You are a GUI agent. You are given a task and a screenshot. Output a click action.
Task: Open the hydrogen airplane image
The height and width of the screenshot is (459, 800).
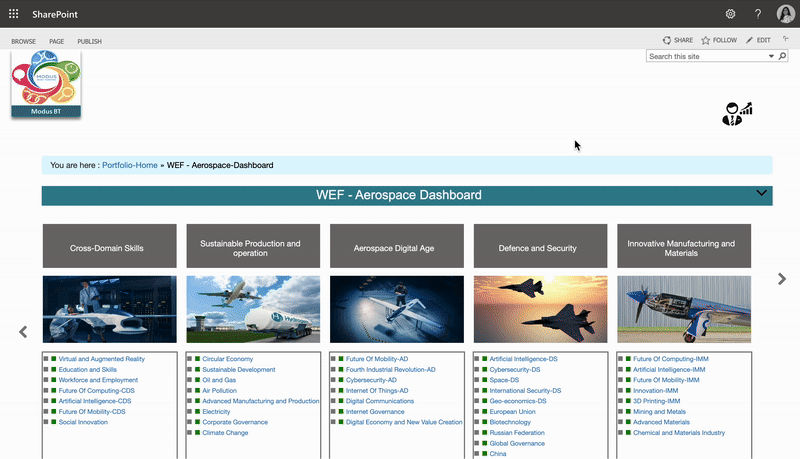pos(253,309)
